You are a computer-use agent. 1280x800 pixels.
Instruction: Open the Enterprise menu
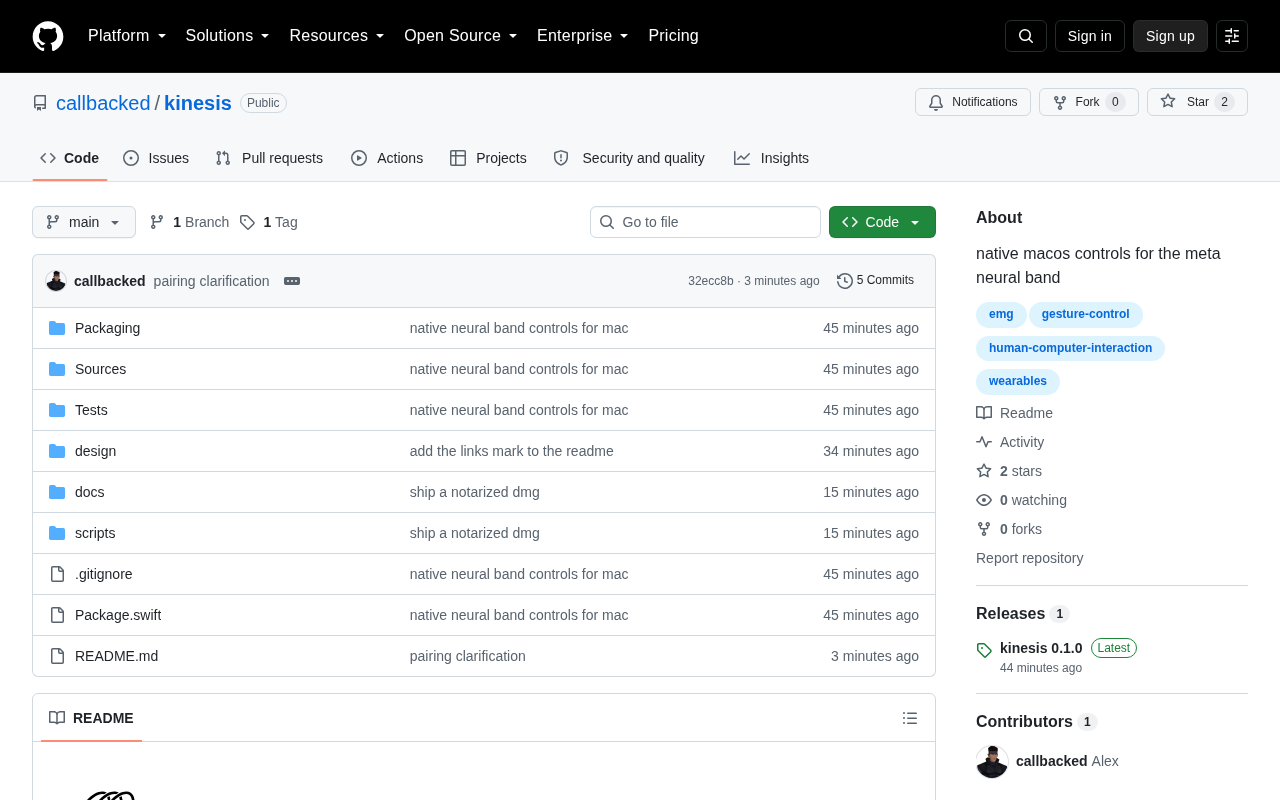pos(583,36)
